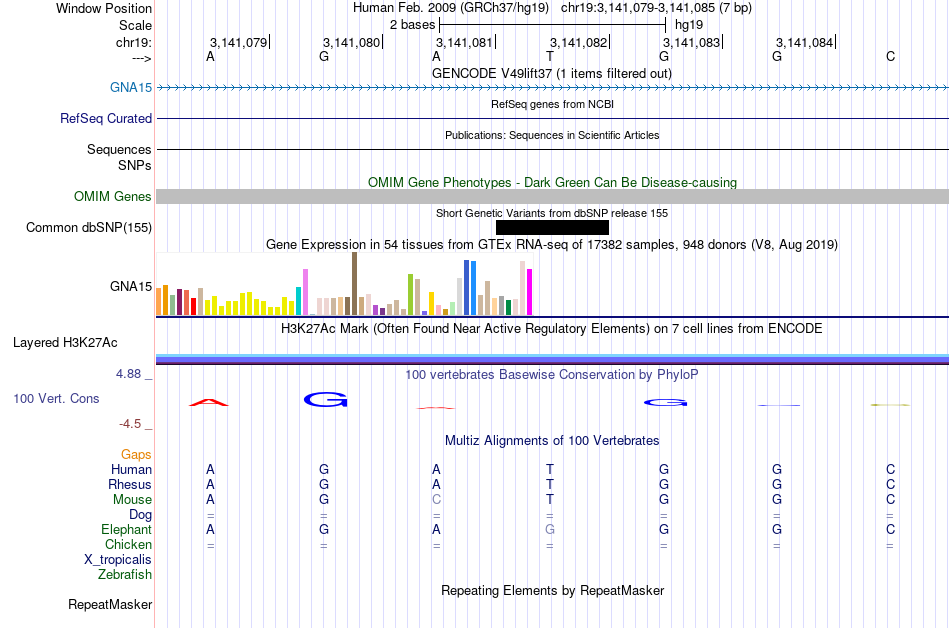Click the Scale label on the left
The width and height of the screenshot is (950, 628).
coord(135,25)
